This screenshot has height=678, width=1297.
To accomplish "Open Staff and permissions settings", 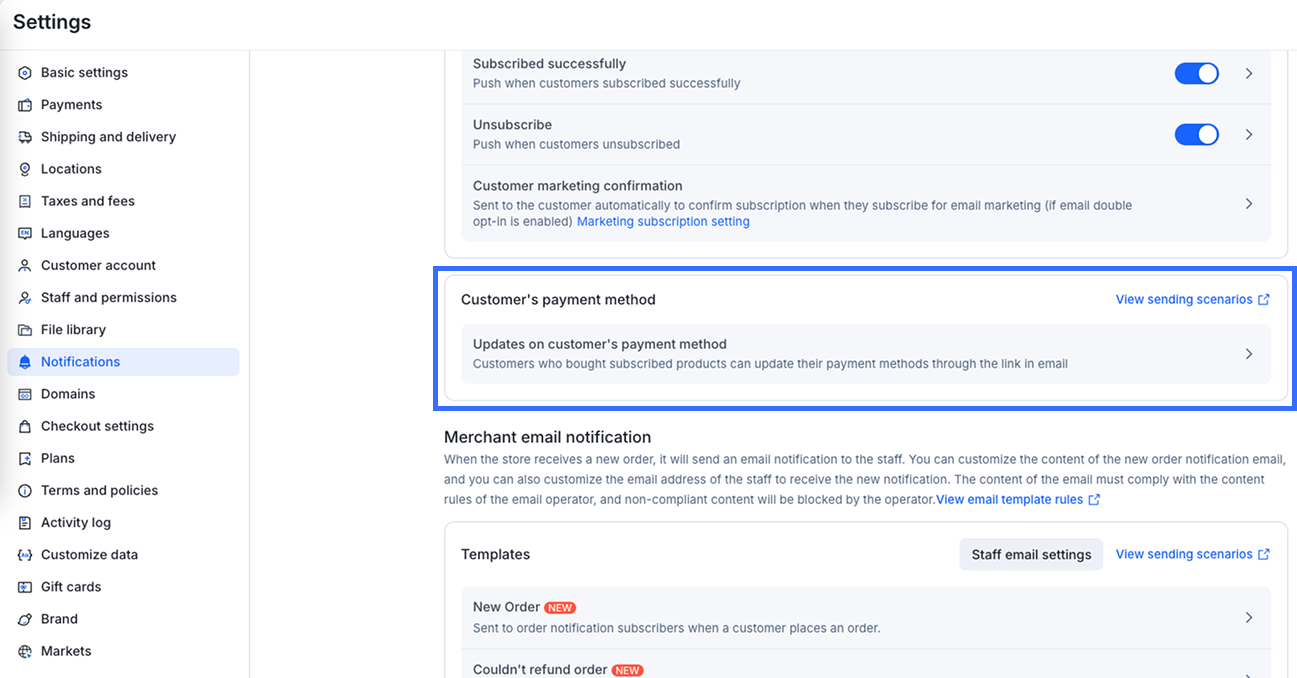I will click(108, 297).
